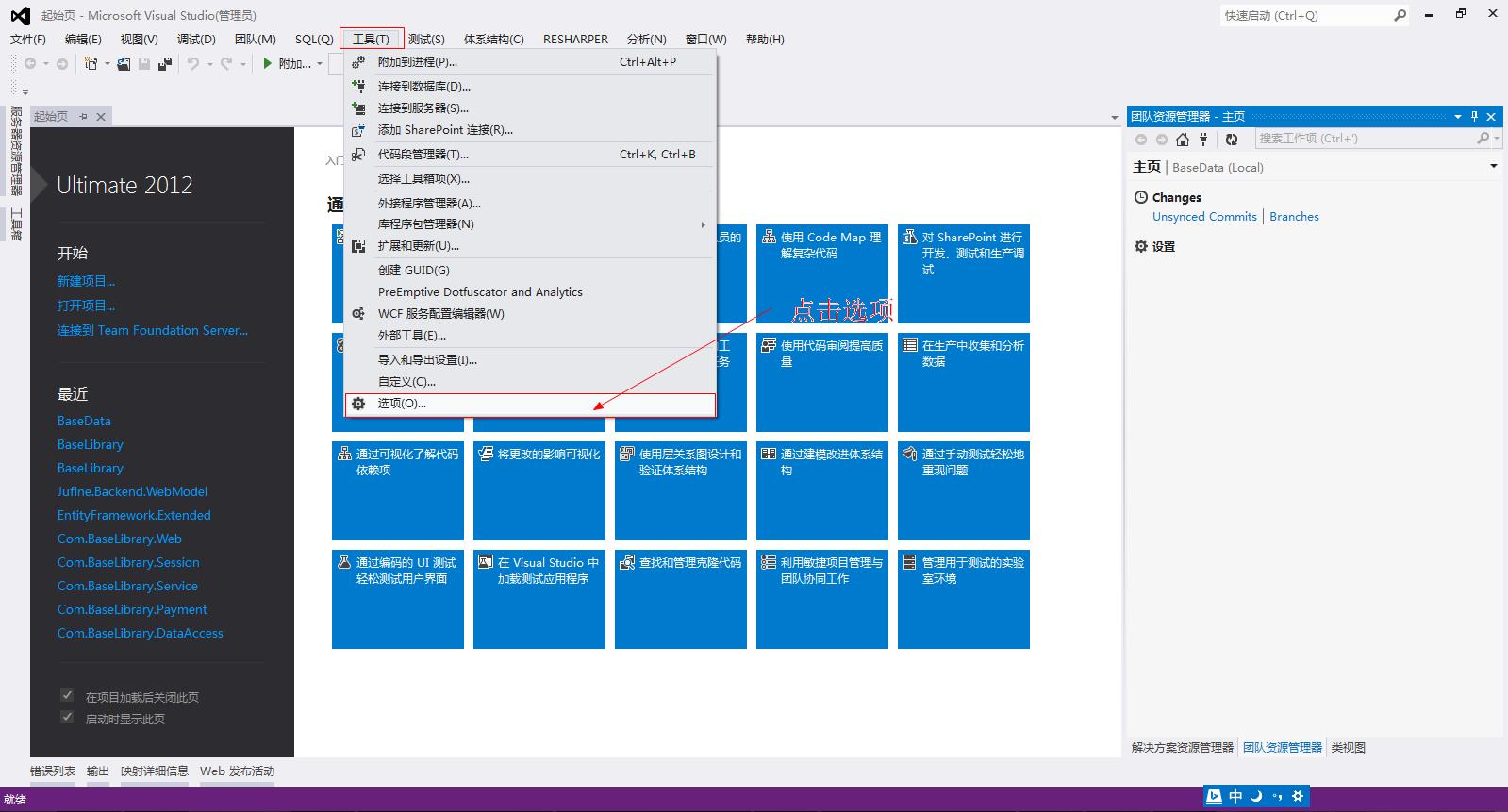Click the Quick Launch magnifier icon
The height and width of the screenshot is (812, 1508).
[x=1400, y=15]
